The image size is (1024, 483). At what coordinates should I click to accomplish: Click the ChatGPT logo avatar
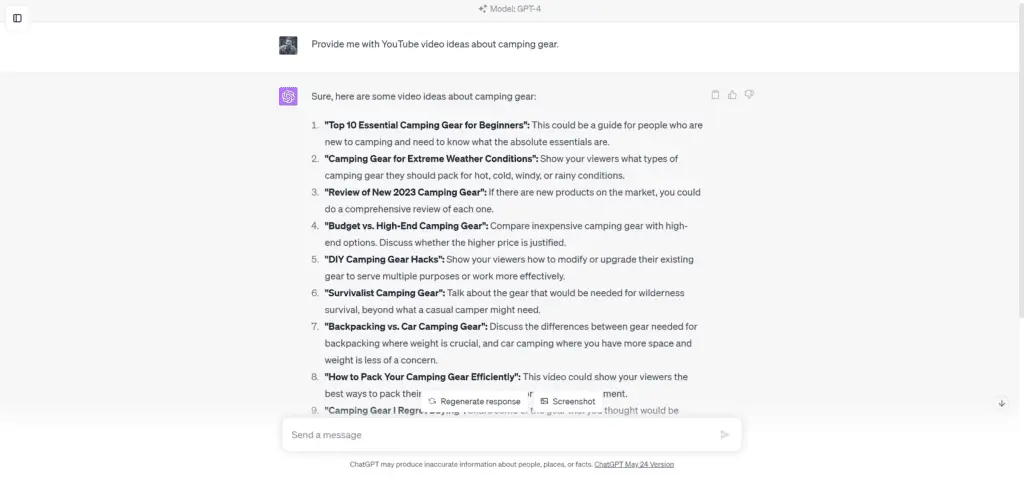tap(288, 96)
